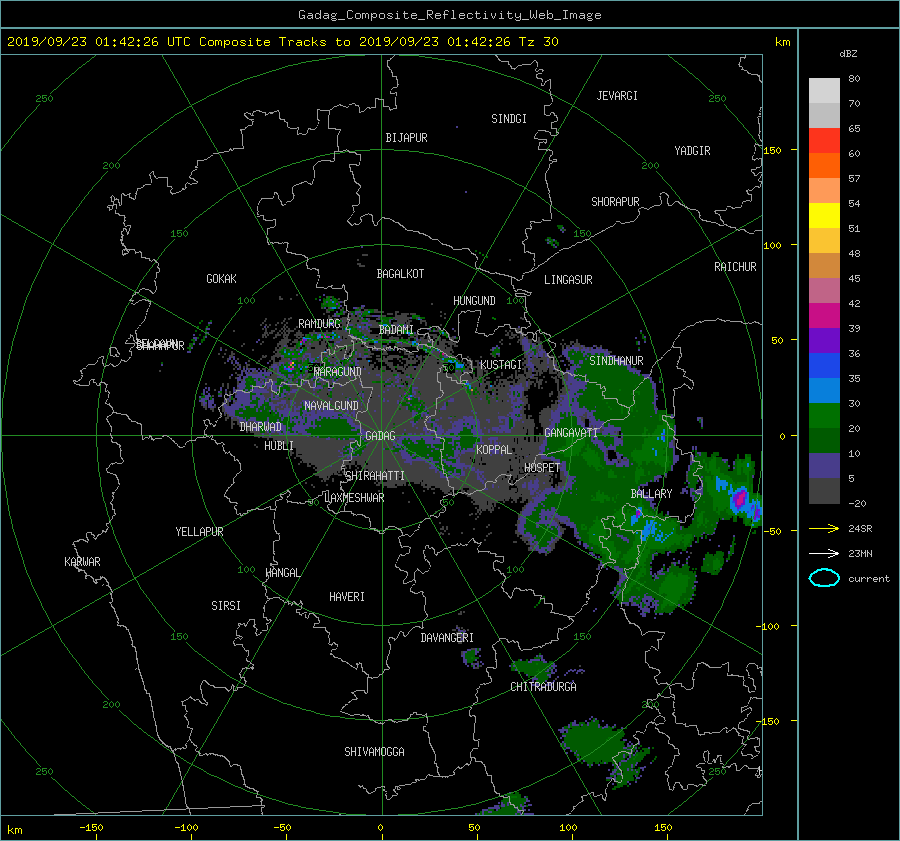Click the cyan current ellipse legend icon
900x841 pixels.
pyautogui.click(x=824, y=578)
